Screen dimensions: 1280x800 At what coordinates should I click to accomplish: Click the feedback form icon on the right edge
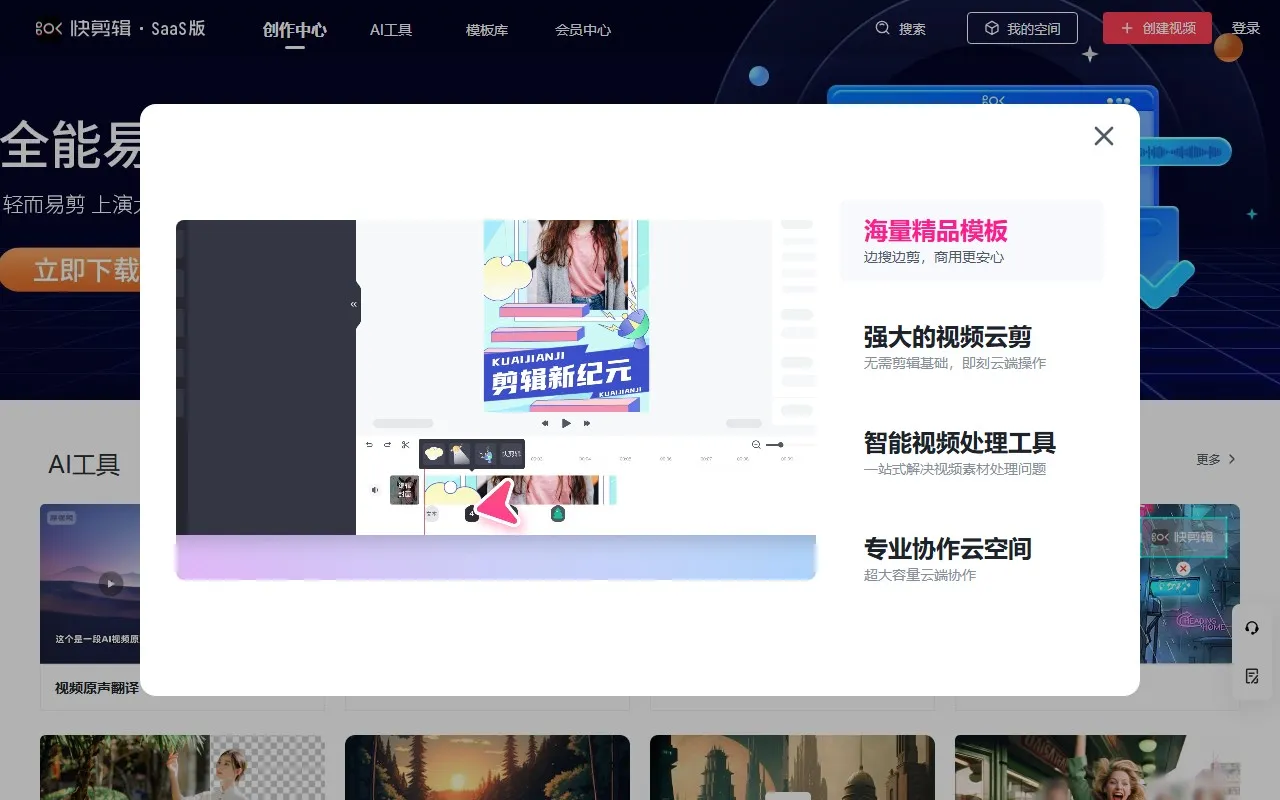(x=1251, y=677)
